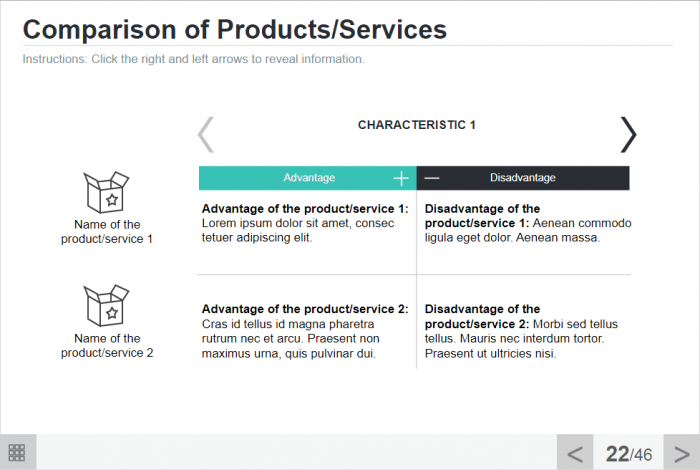Click the 'Name of the product/service 2' label
The image size is (700, 470).
[107, 346]
